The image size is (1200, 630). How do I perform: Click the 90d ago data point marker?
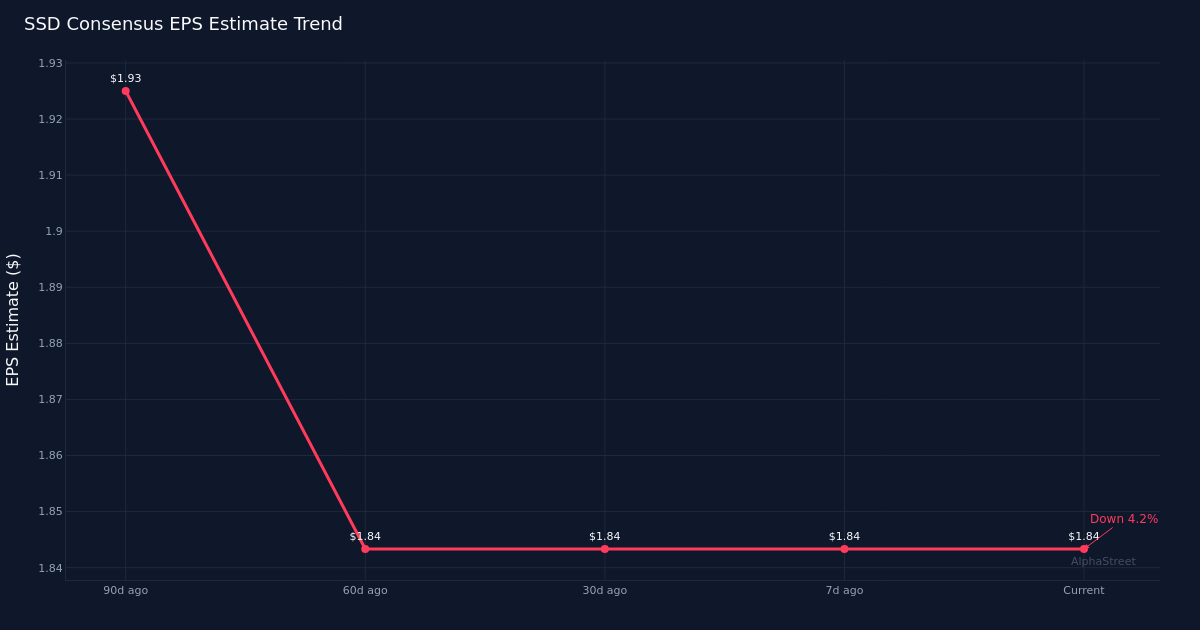125,91
